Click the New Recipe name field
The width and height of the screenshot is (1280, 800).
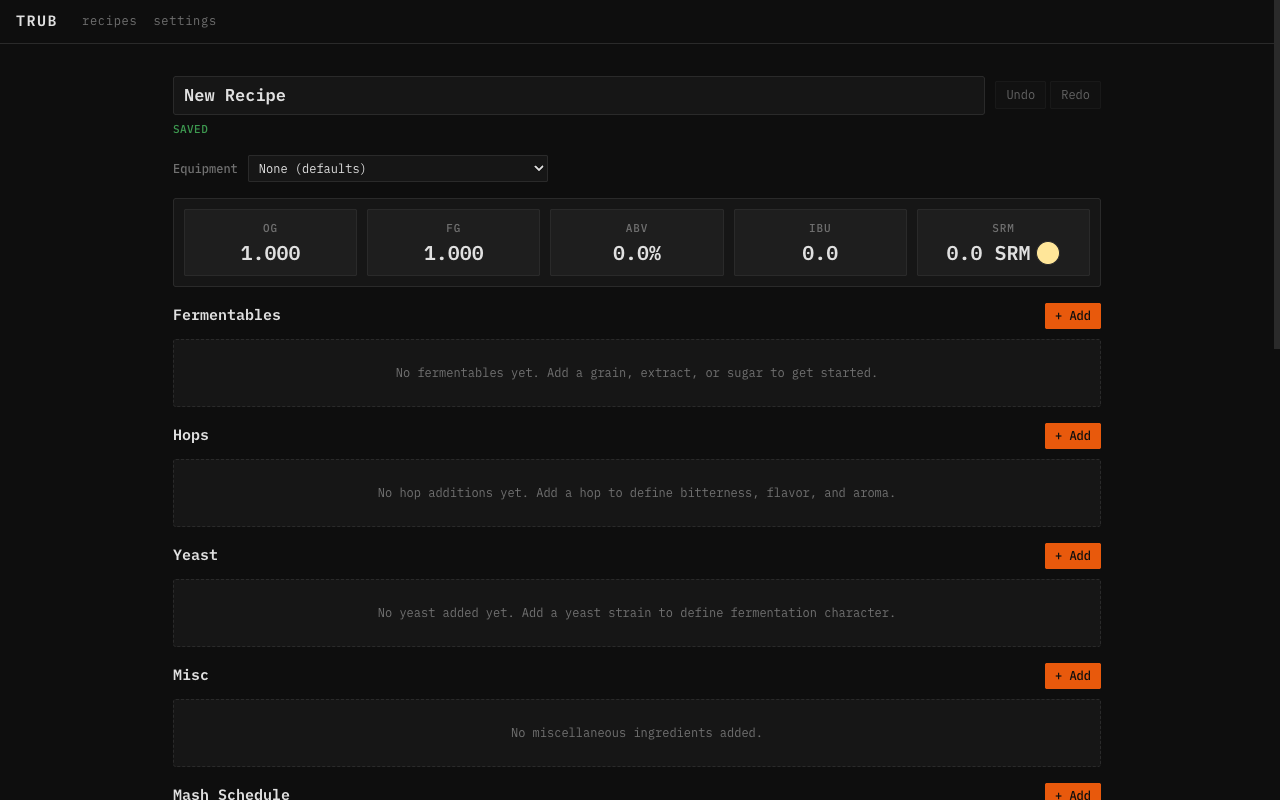click(578, 95)
